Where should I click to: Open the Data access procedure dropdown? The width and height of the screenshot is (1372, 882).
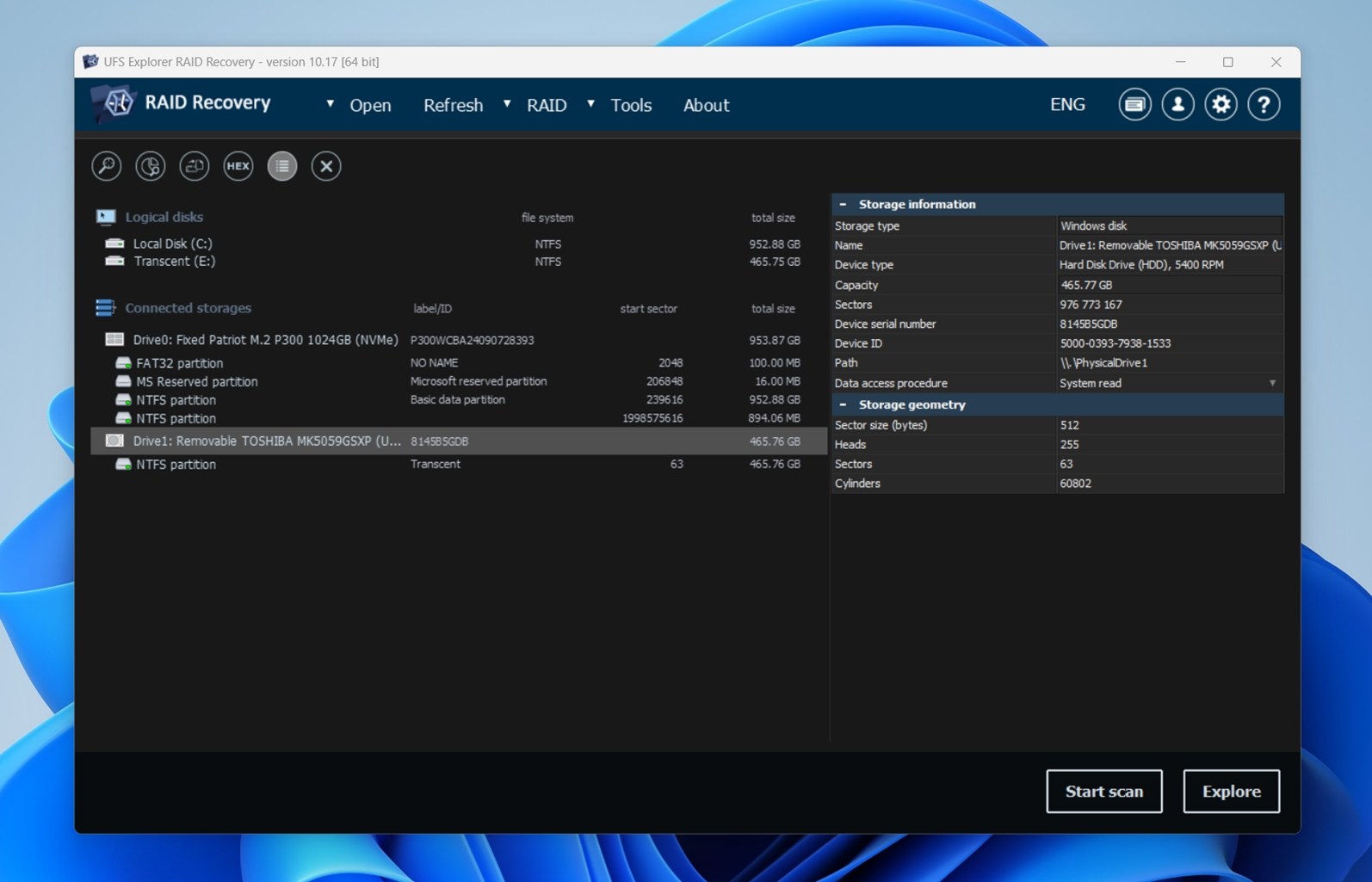(x=1272, y=384)
